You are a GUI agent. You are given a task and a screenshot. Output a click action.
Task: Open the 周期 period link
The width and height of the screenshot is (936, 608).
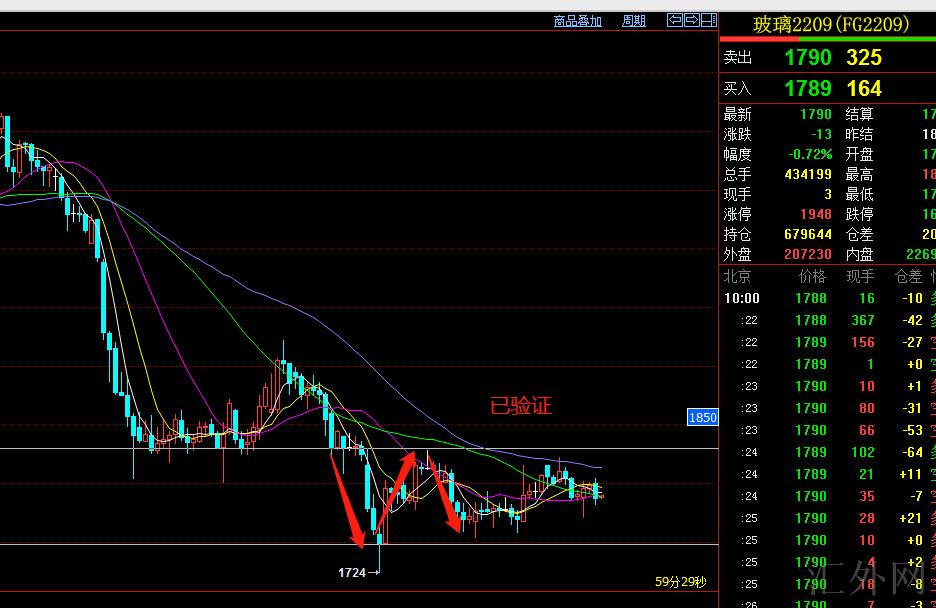pyautogui.click(x=633, y=21)
